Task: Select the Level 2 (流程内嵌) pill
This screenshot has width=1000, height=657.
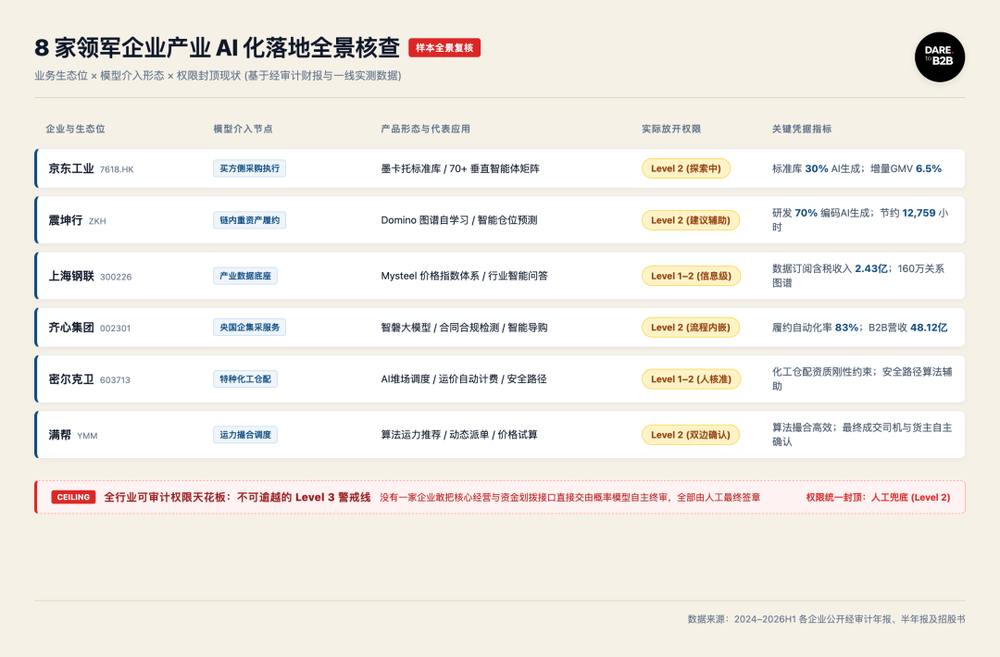Action: click(690, 327)
